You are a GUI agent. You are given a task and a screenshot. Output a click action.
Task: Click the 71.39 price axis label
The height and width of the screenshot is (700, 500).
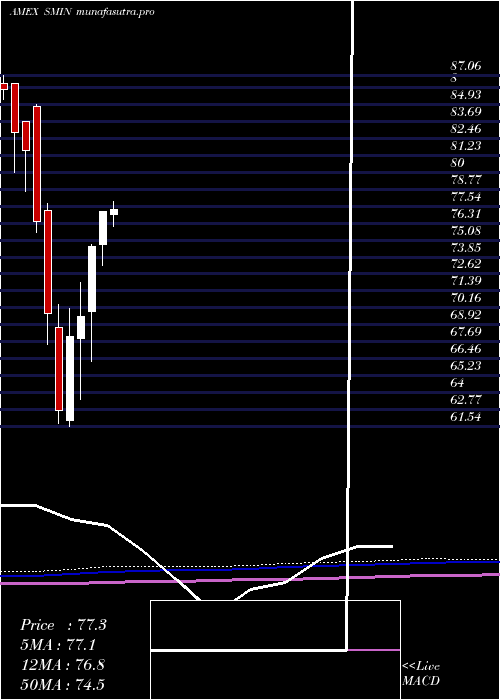[x=466, y=281]
